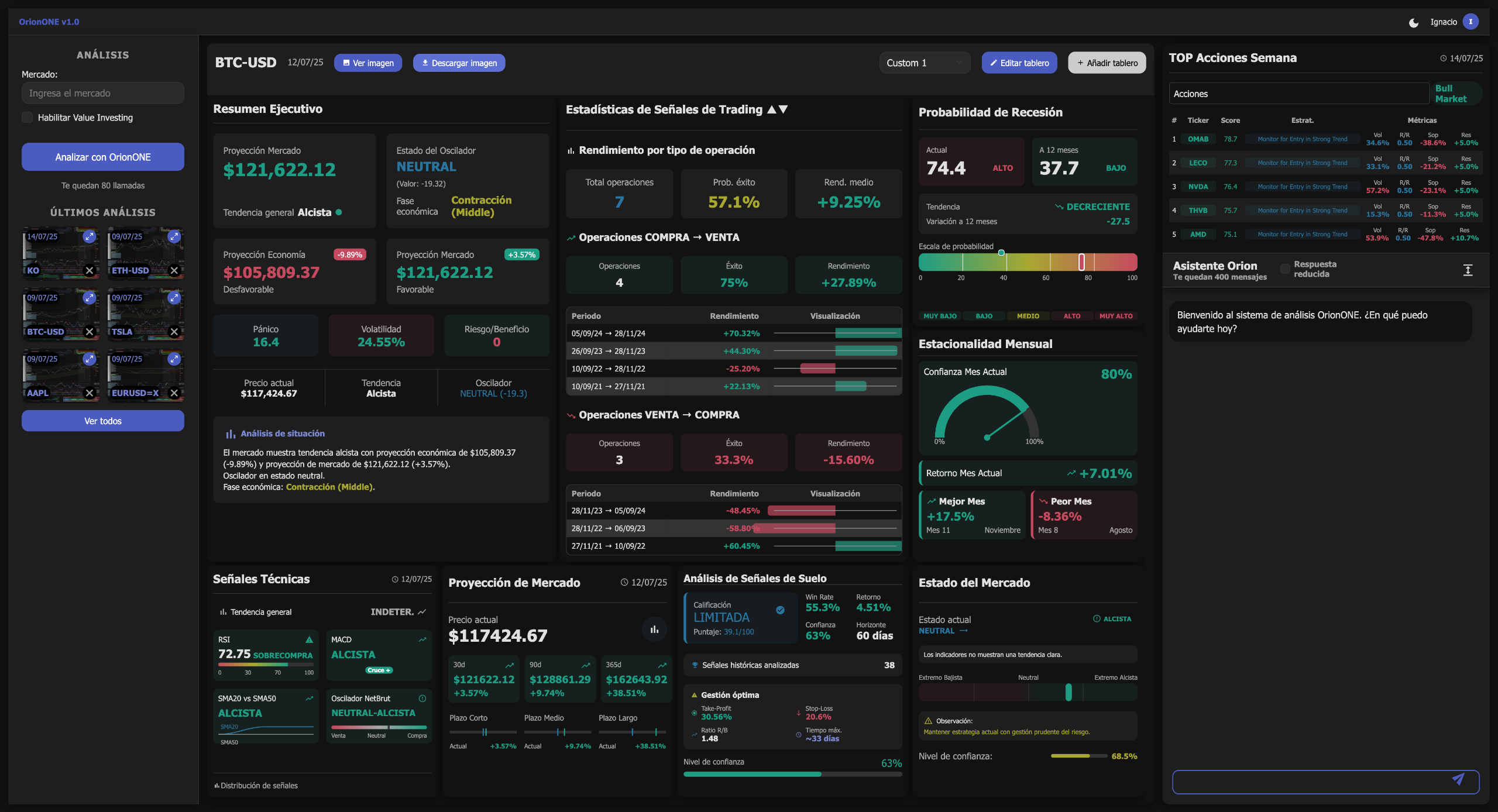
Task: Toggle dark mode moon icon
Action: 1413,23
